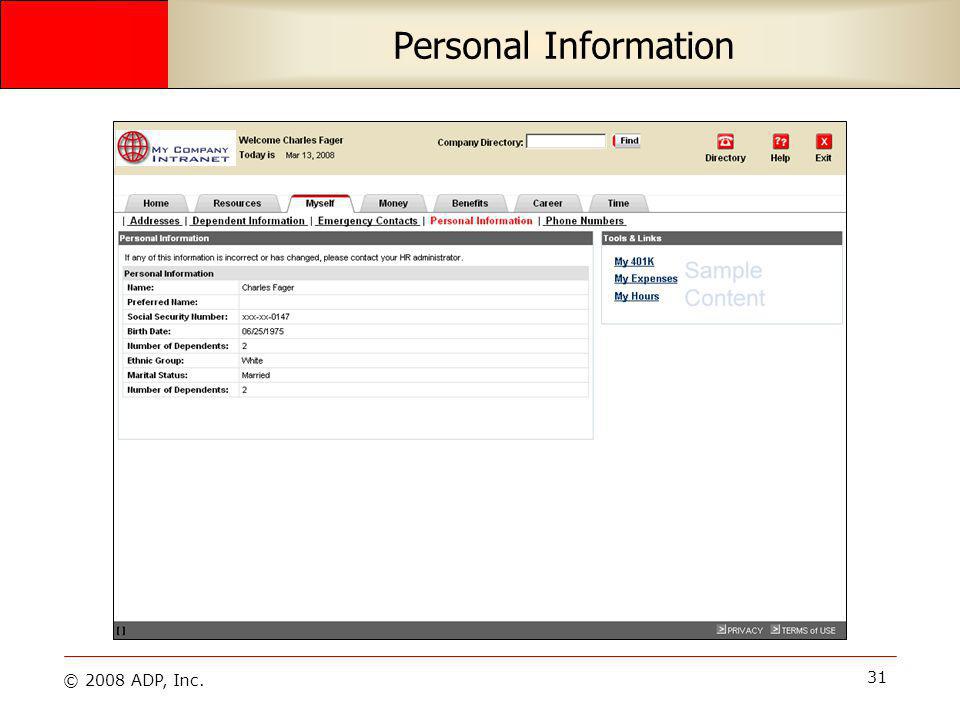
Task: Open the Phone Numbers link
Action: pos(585,221)
